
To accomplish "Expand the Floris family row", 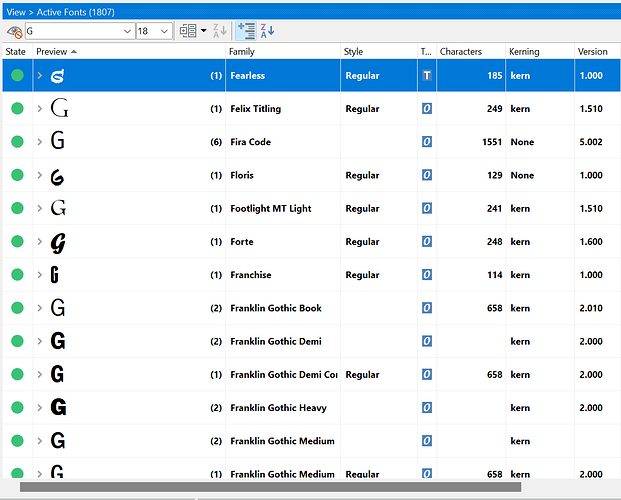I will [40, 175].
